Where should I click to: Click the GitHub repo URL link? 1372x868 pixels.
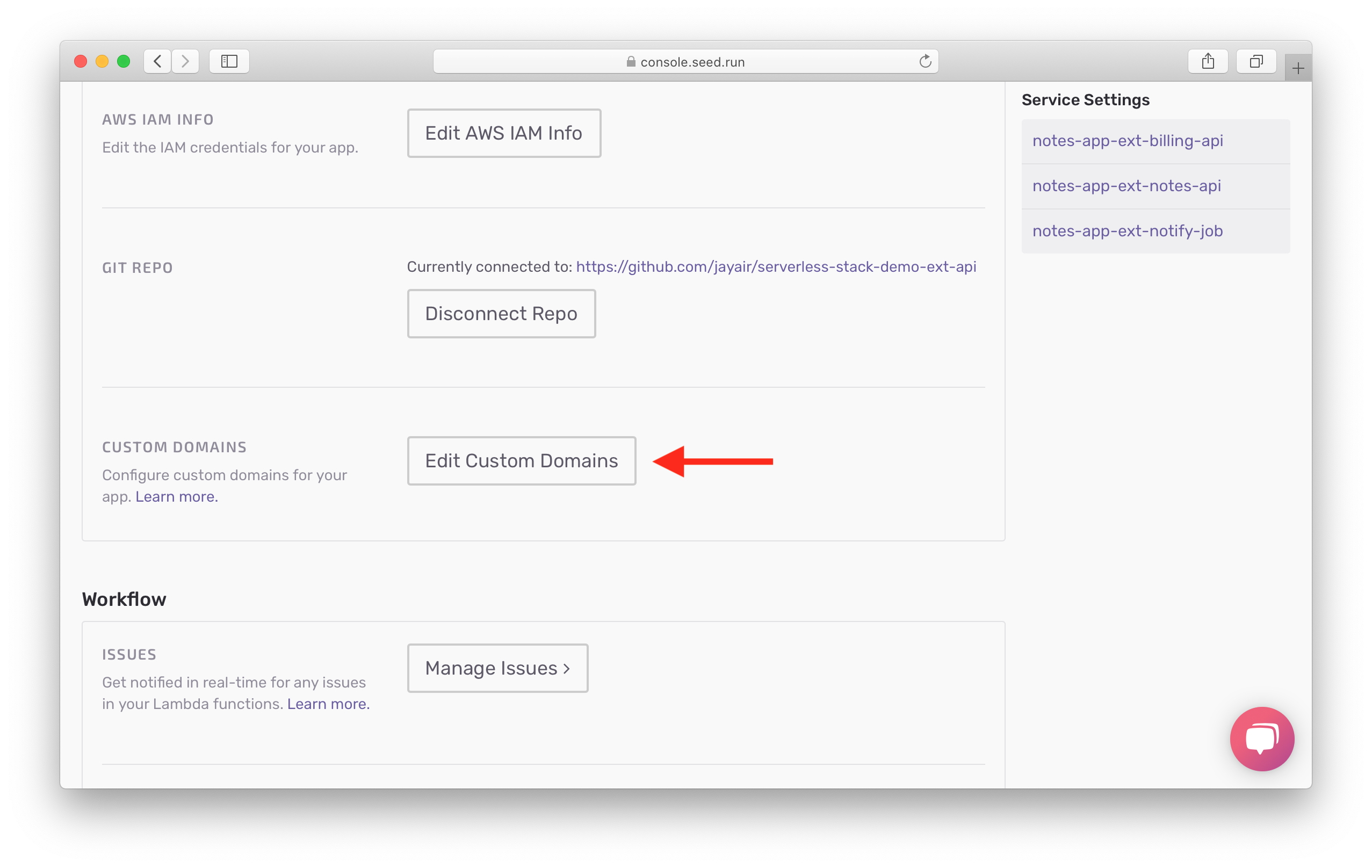point(775,266)
